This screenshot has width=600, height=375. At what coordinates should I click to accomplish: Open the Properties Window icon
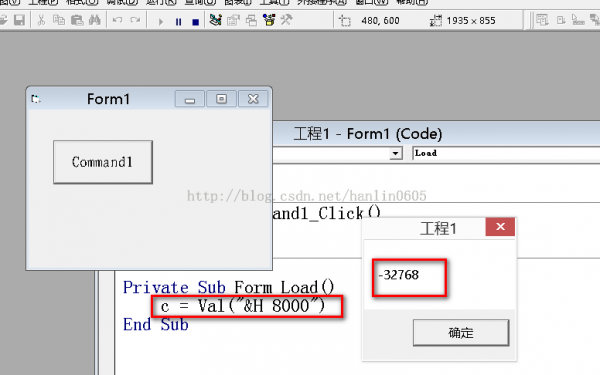coord(233,20)
